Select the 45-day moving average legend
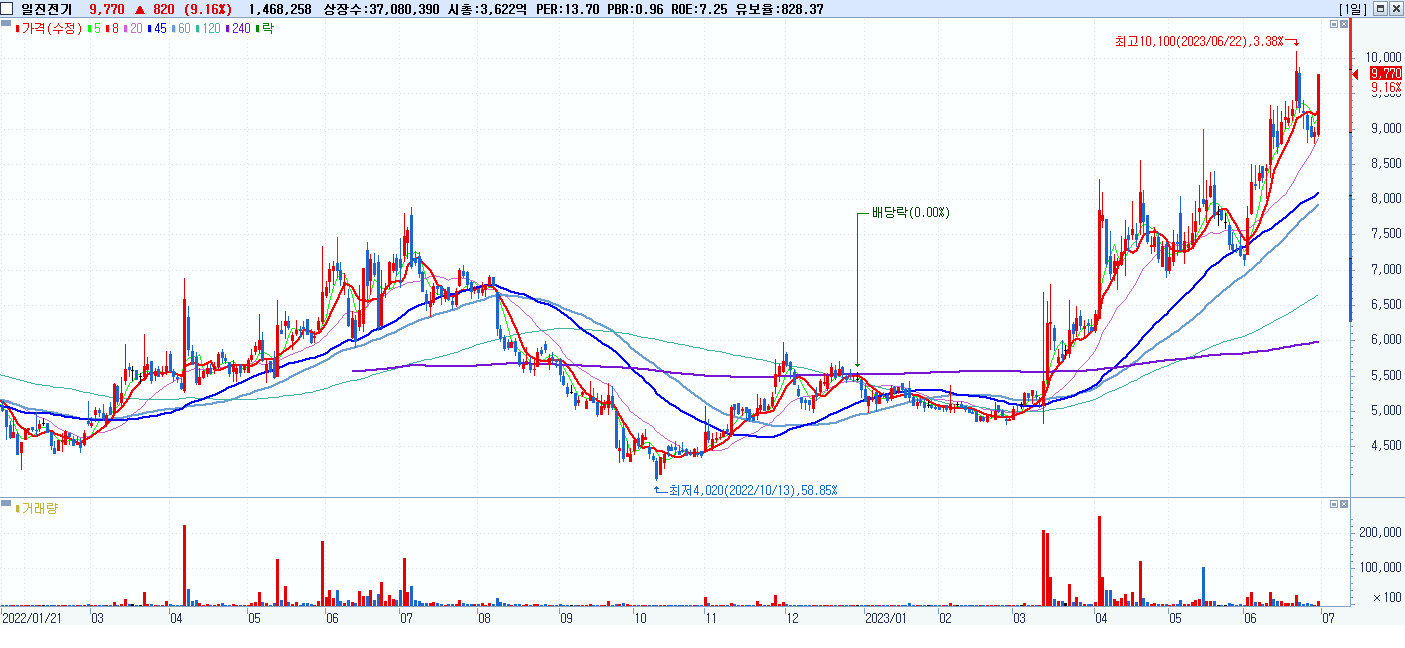Image resolution: width=1405 pixels, height=648 pixels. tap(157, 29)
